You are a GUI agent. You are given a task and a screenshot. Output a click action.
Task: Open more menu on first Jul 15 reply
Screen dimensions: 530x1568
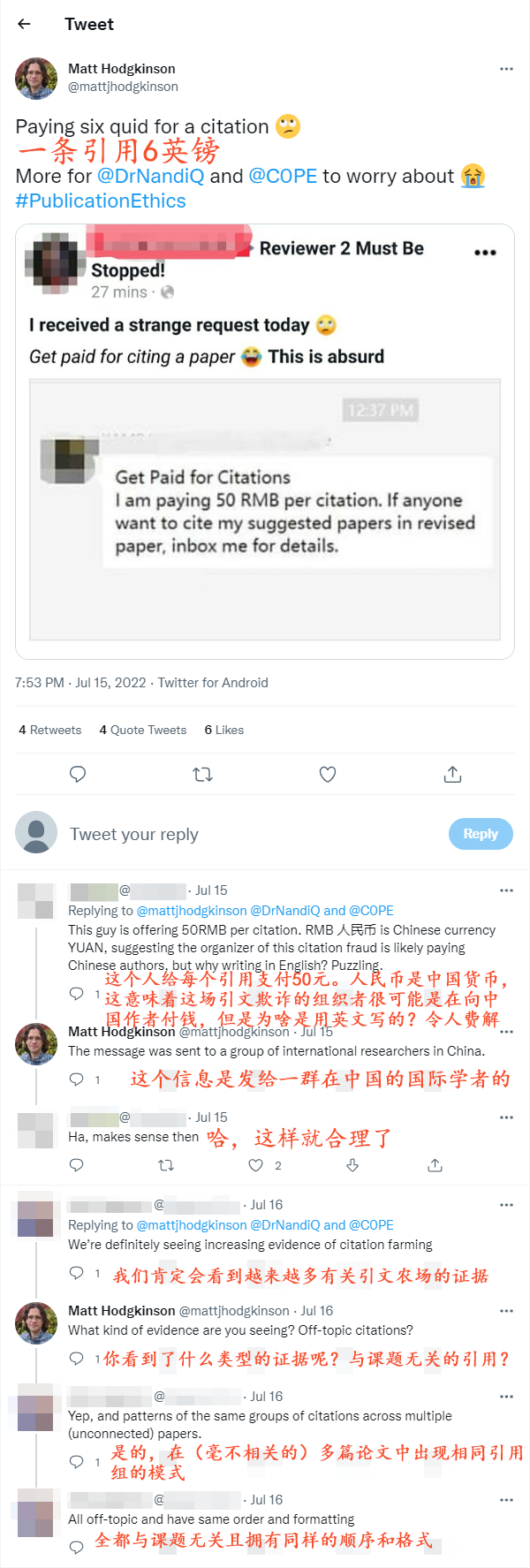click(506, 890)
